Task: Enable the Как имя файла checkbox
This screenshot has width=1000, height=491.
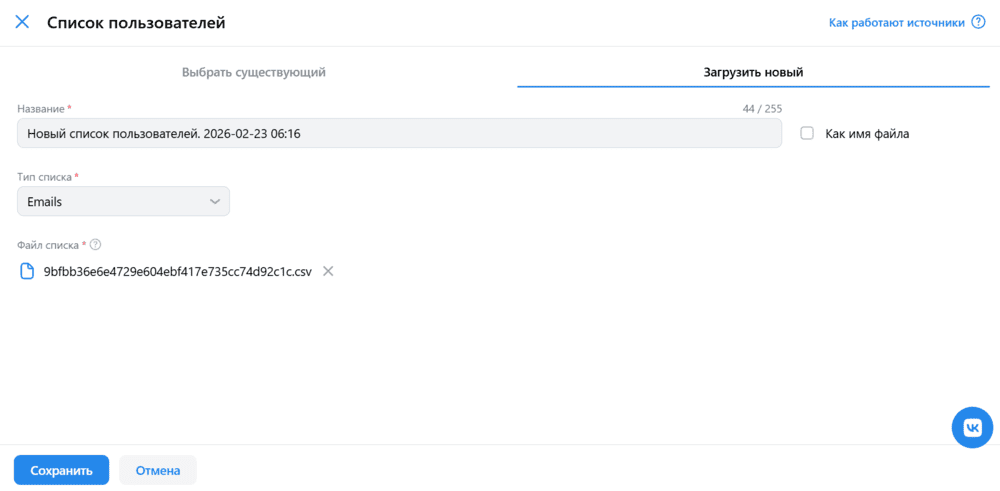Action: [x=807, y=133]
